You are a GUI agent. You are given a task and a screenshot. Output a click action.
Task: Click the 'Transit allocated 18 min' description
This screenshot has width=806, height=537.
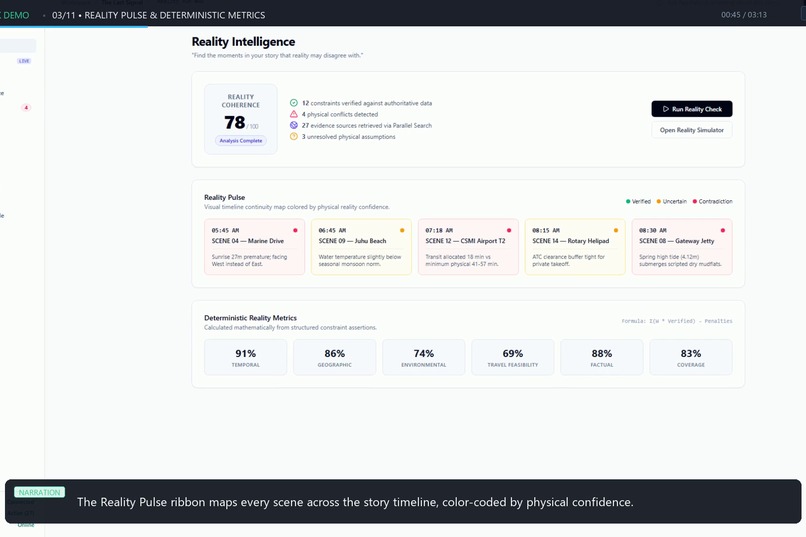point(462,260)
